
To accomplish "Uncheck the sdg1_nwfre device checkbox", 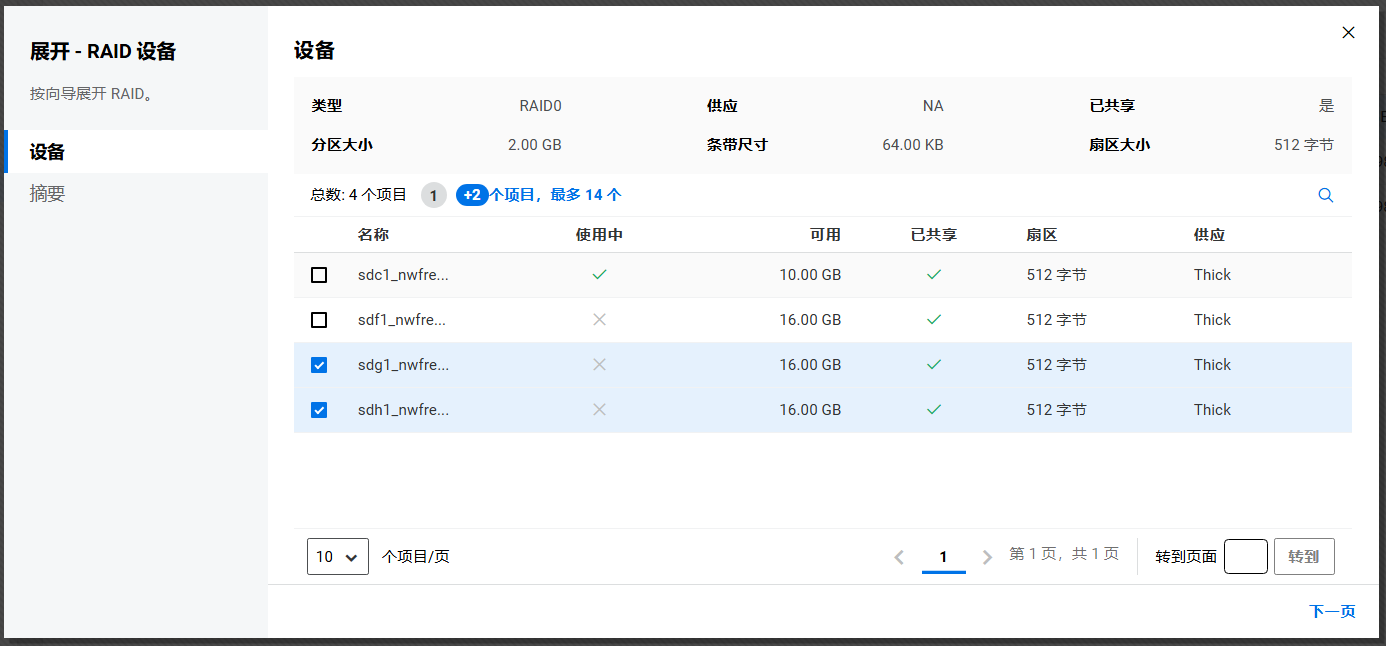I will tap(319, 365).
